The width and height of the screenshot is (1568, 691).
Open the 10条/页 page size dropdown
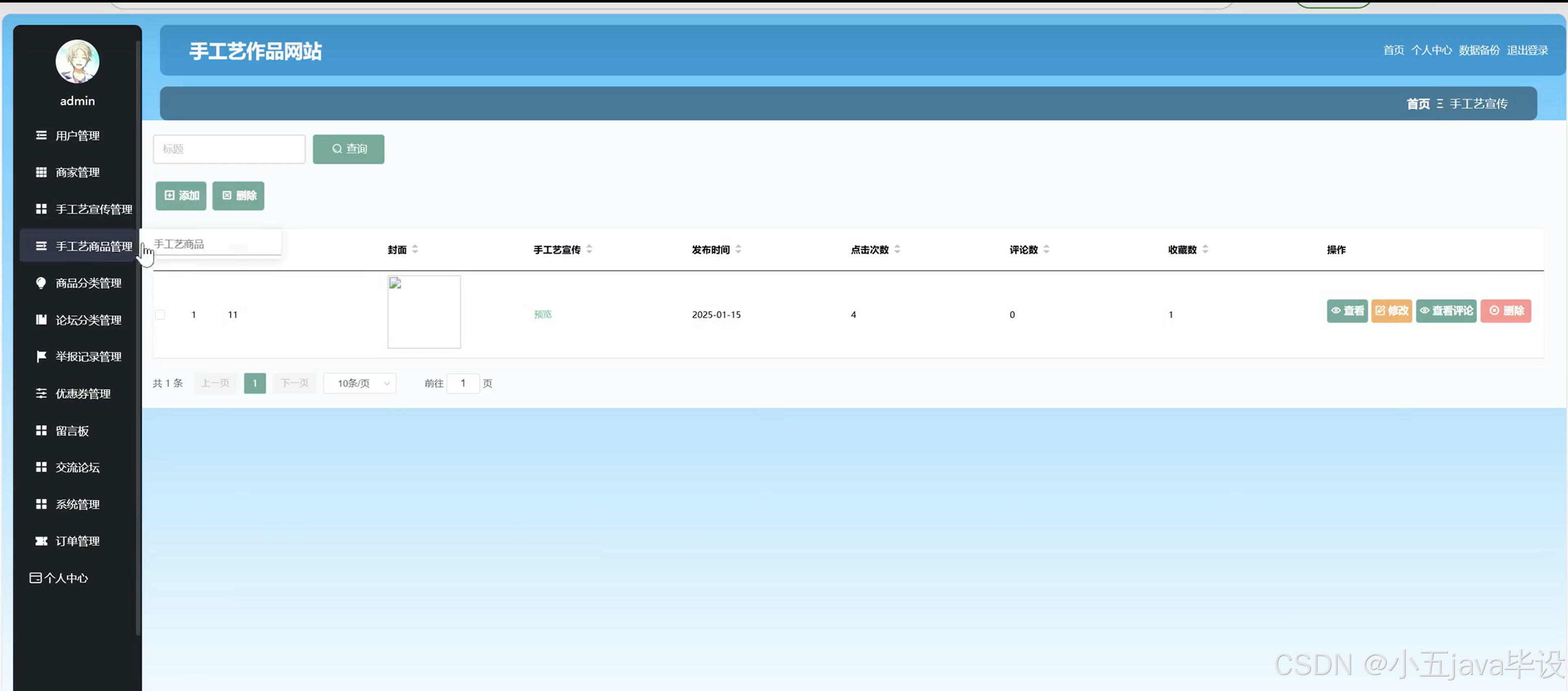(x=360, y=383)
